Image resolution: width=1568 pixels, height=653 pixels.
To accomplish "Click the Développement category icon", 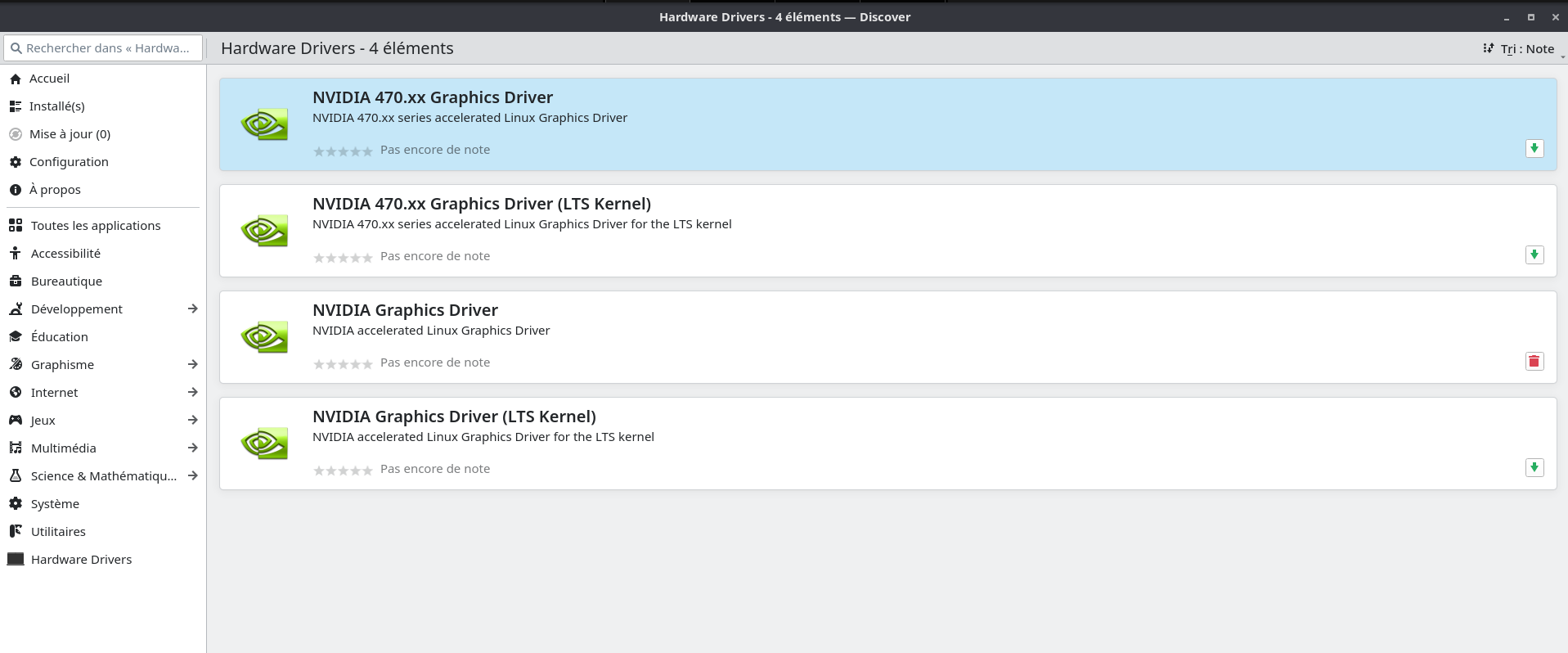I will [x=16, y=309].
